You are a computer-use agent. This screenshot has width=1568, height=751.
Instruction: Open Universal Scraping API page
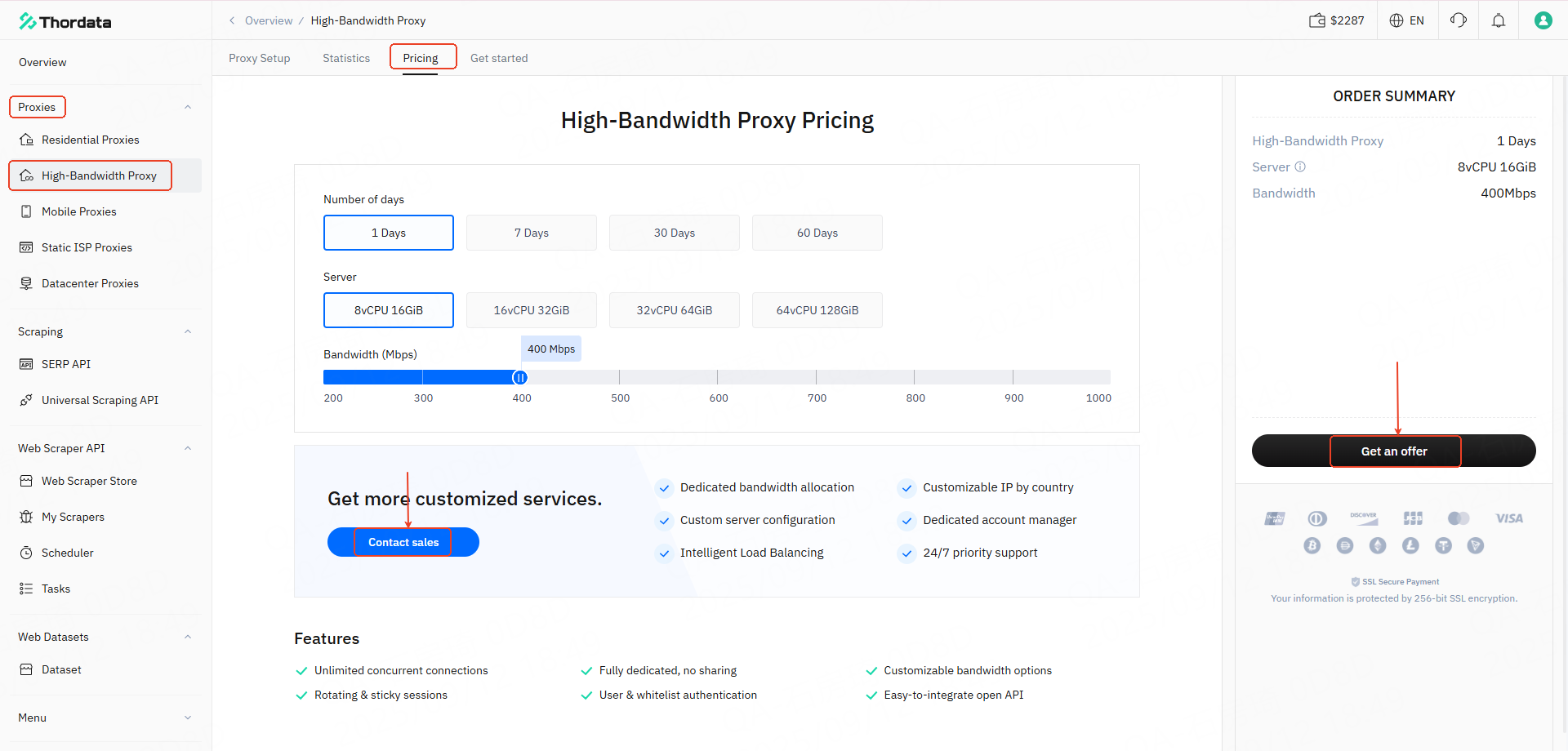pos(100,400)
